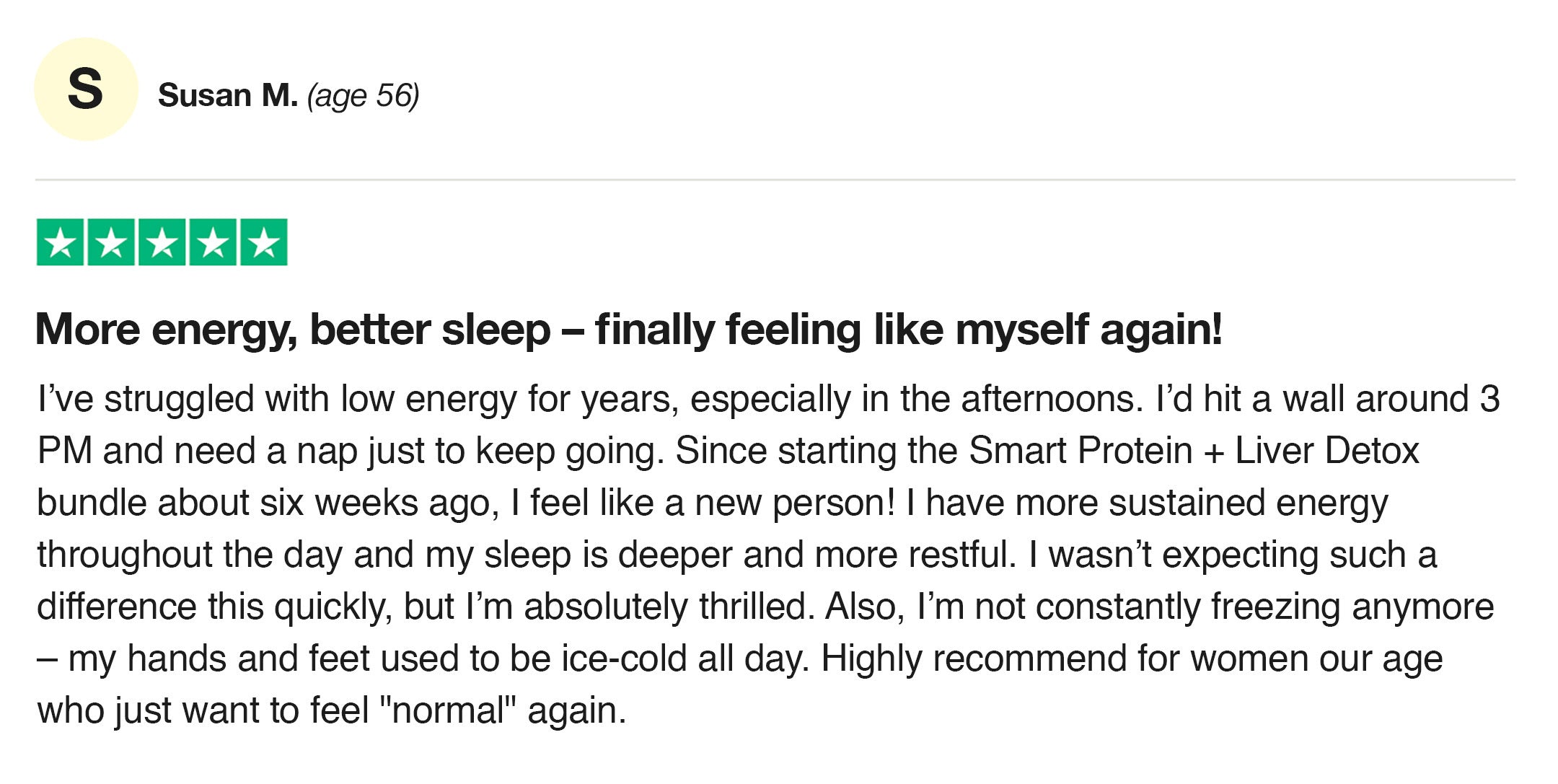The width and height of the screenshot is (1558, 784).
Task: Click the horizontal divider under the name
Action: click(775, 180)
